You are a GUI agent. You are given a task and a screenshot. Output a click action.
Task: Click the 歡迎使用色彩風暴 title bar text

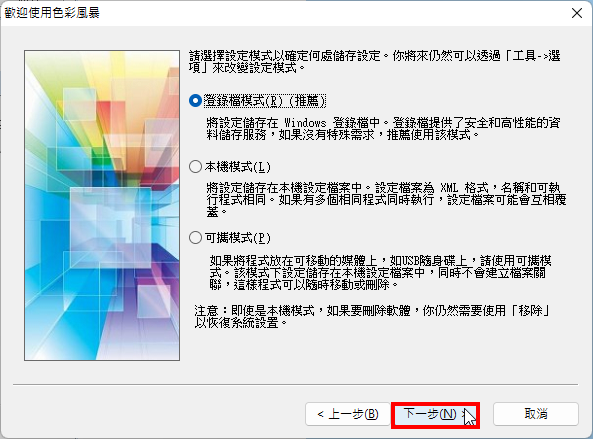(x=52, y=13)
